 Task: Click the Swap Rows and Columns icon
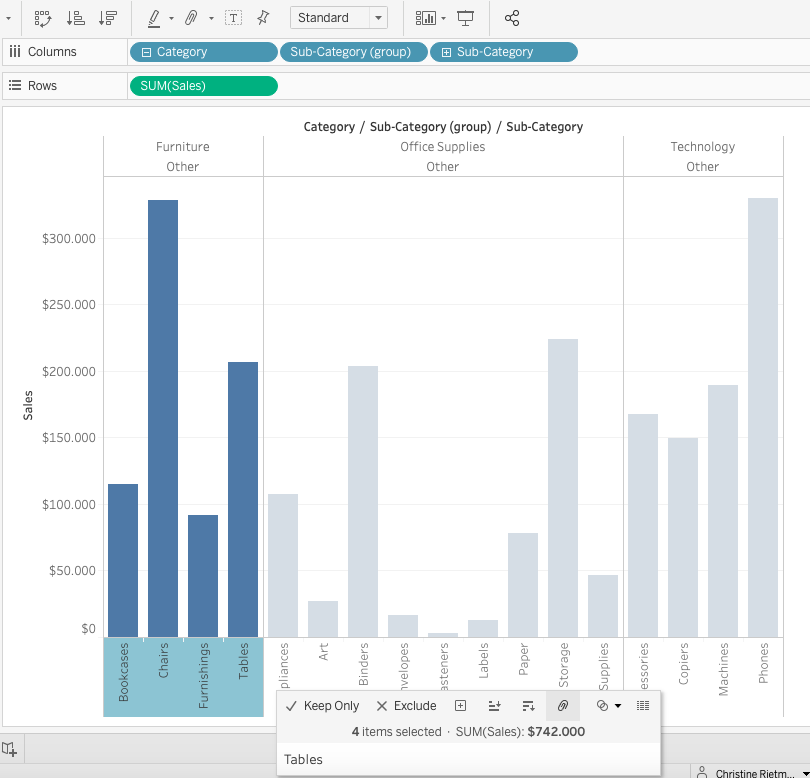coord(43,19)
